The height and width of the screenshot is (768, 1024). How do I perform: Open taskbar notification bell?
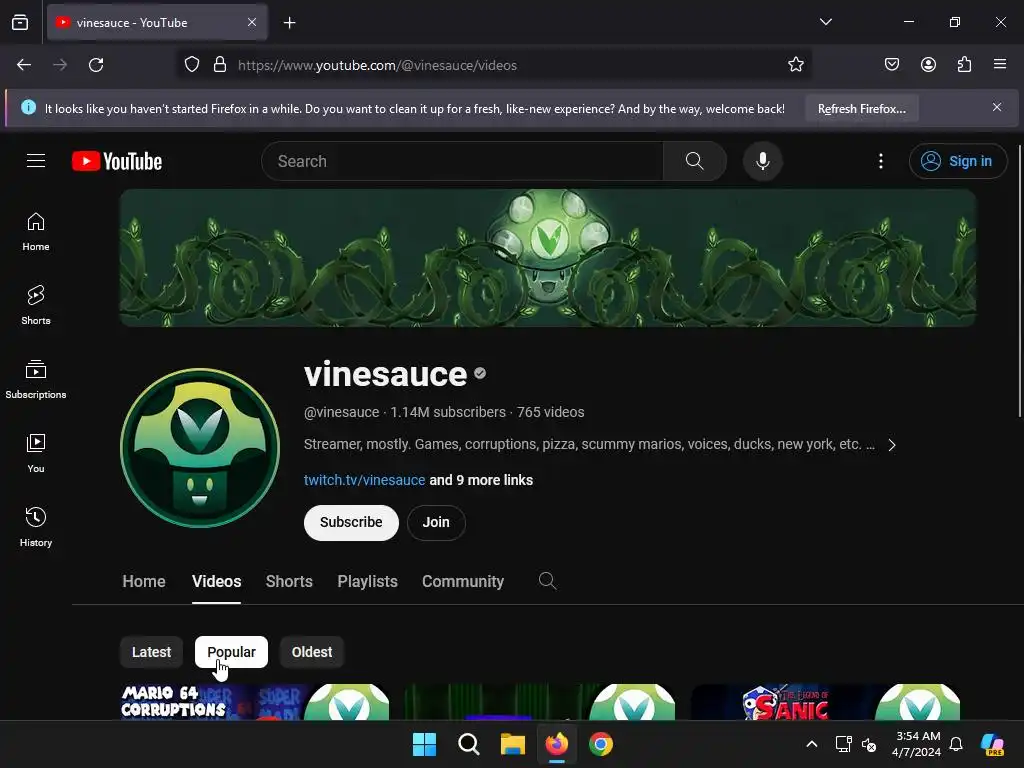coord(956,744)
